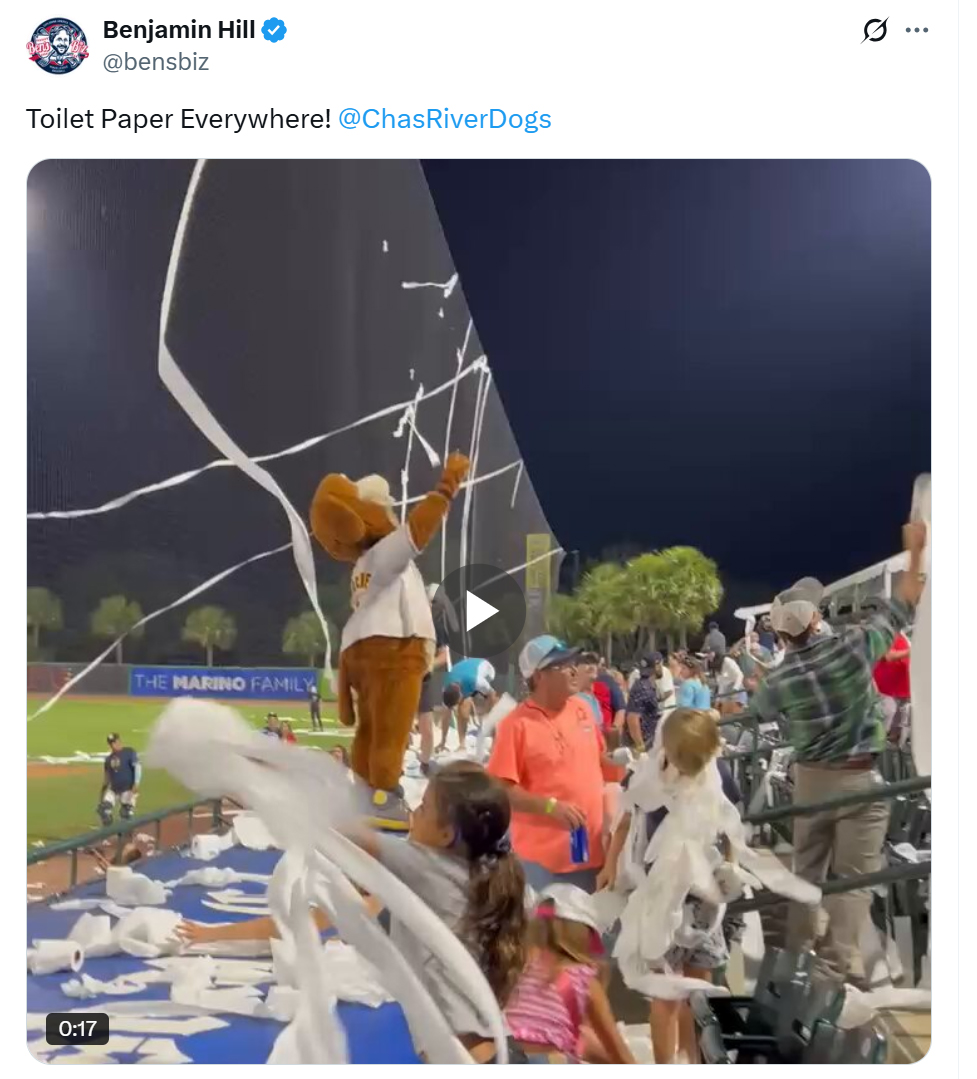977x1079 pixels.
Task: Click the 0:17 video duration badge
Action: tap(77, 1028)
